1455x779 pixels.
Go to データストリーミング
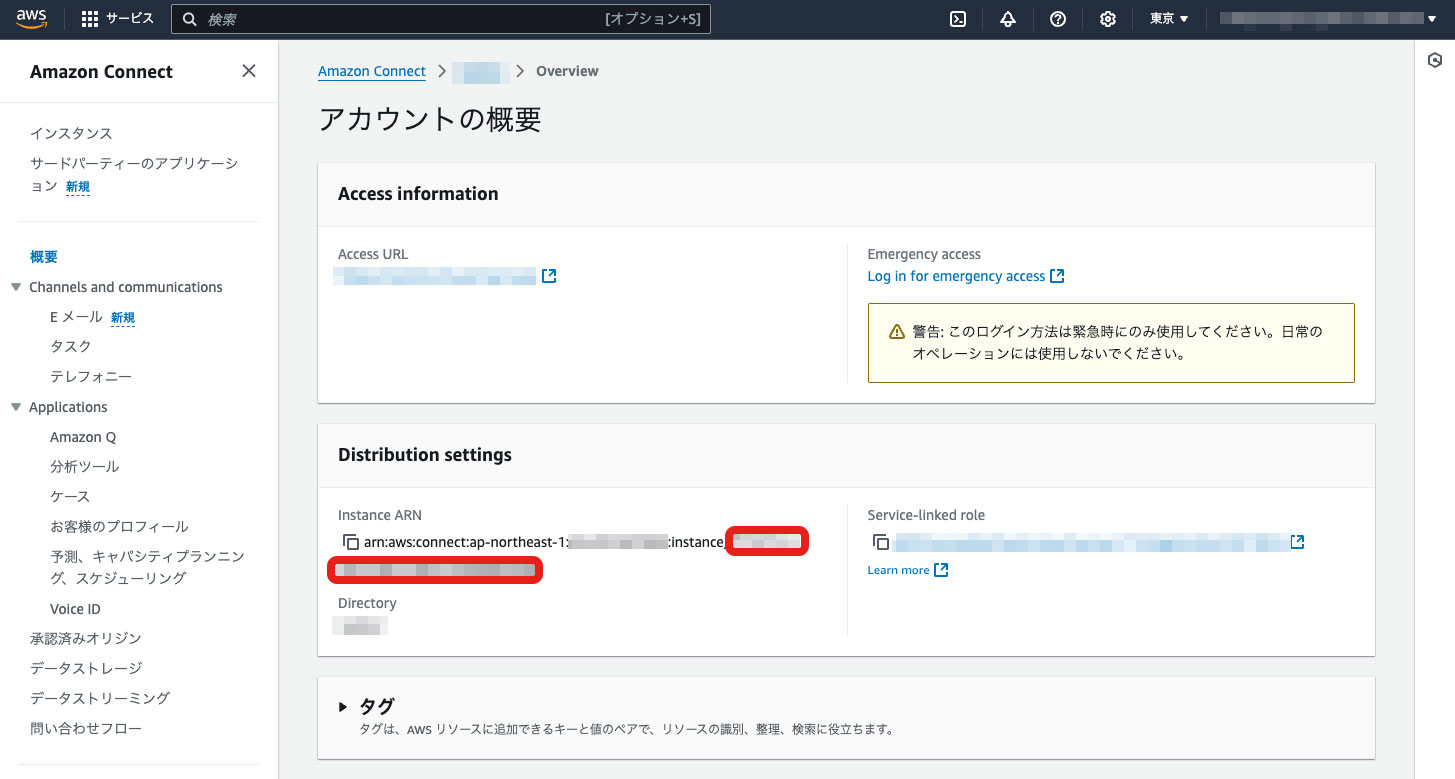(x=100, y=698)
